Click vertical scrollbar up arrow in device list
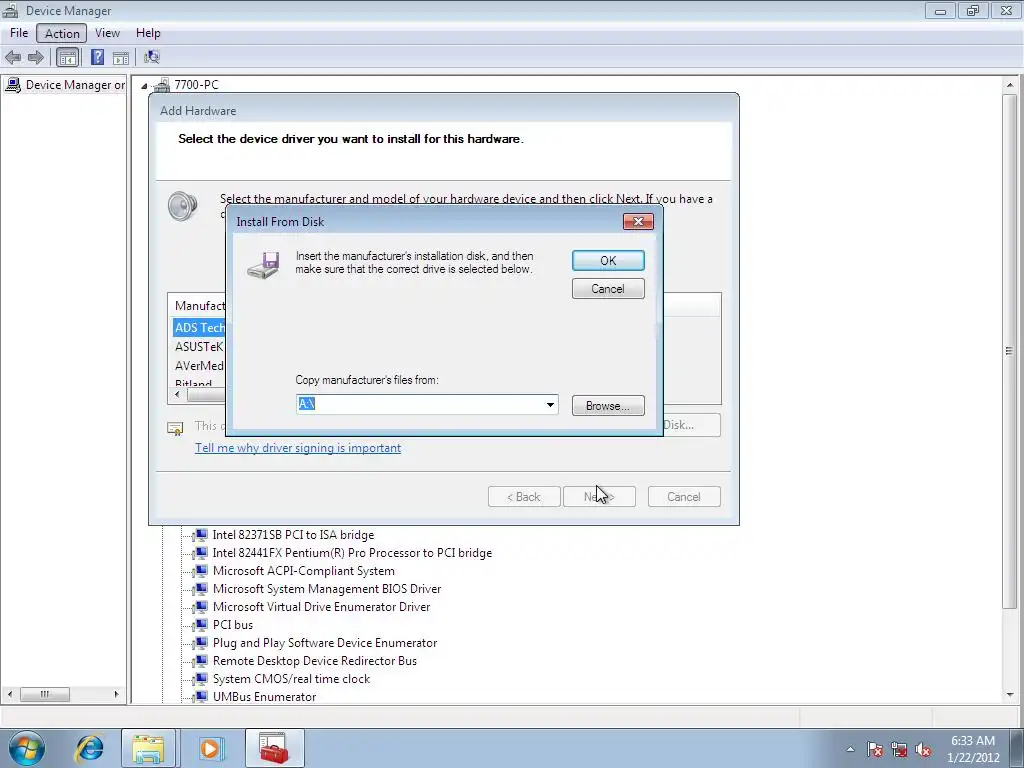1024x768 pixels. click(x=1010, y=86)
